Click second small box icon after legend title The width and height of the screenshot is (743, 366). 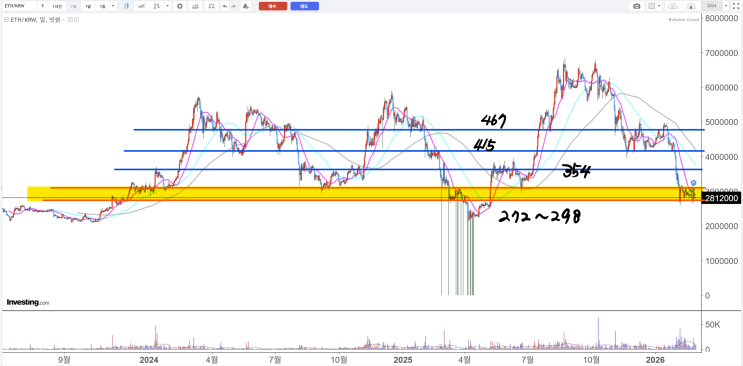tap(76, 19)
